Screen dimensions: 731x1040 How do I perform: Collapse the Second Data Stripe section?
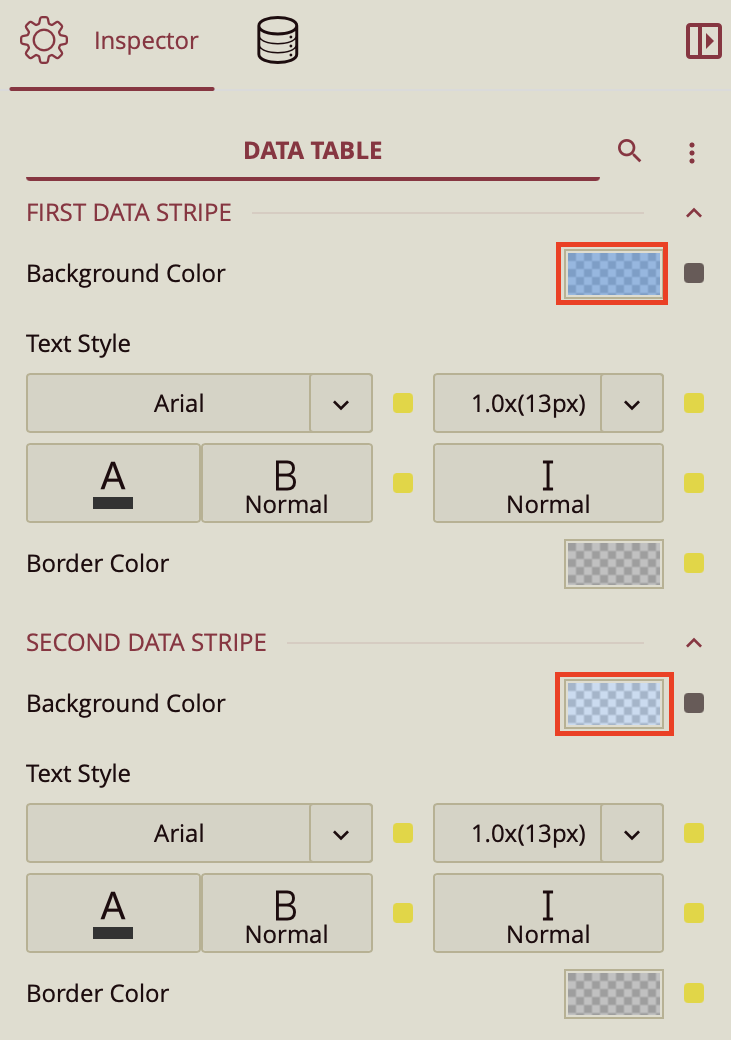click(694, 643)
